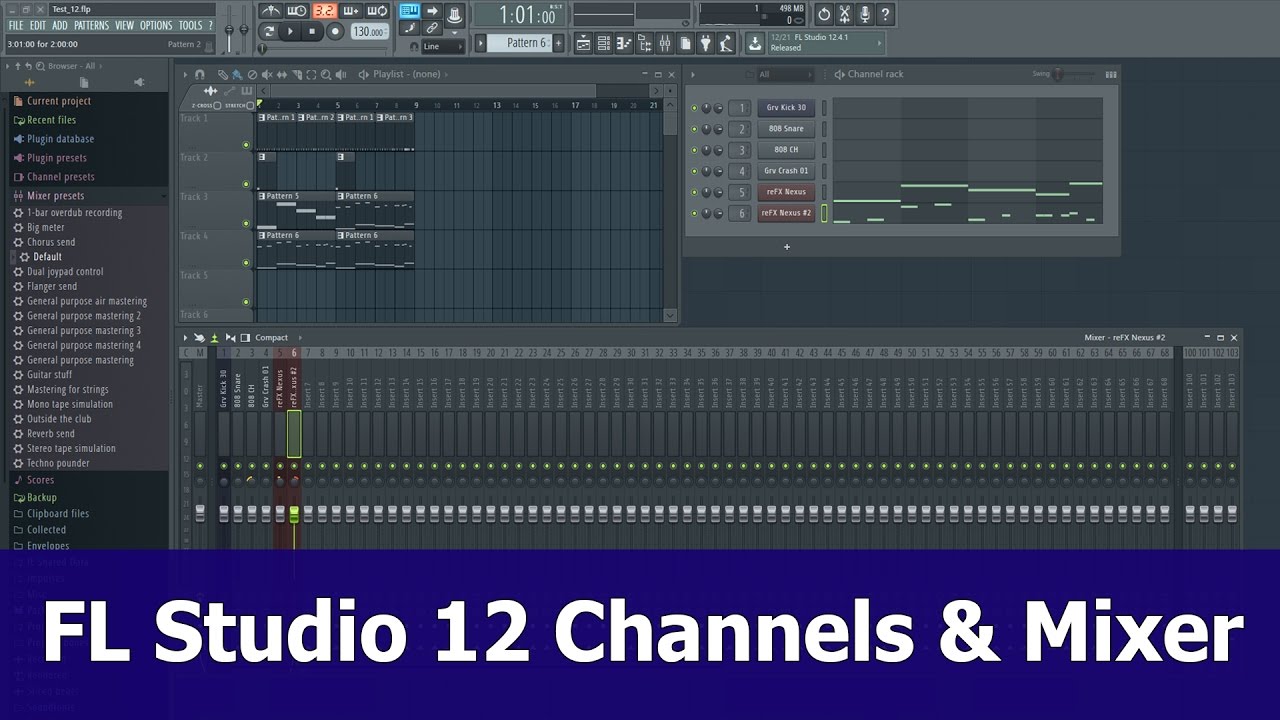
Task: Arm the record button
Action: coord(335,31)
